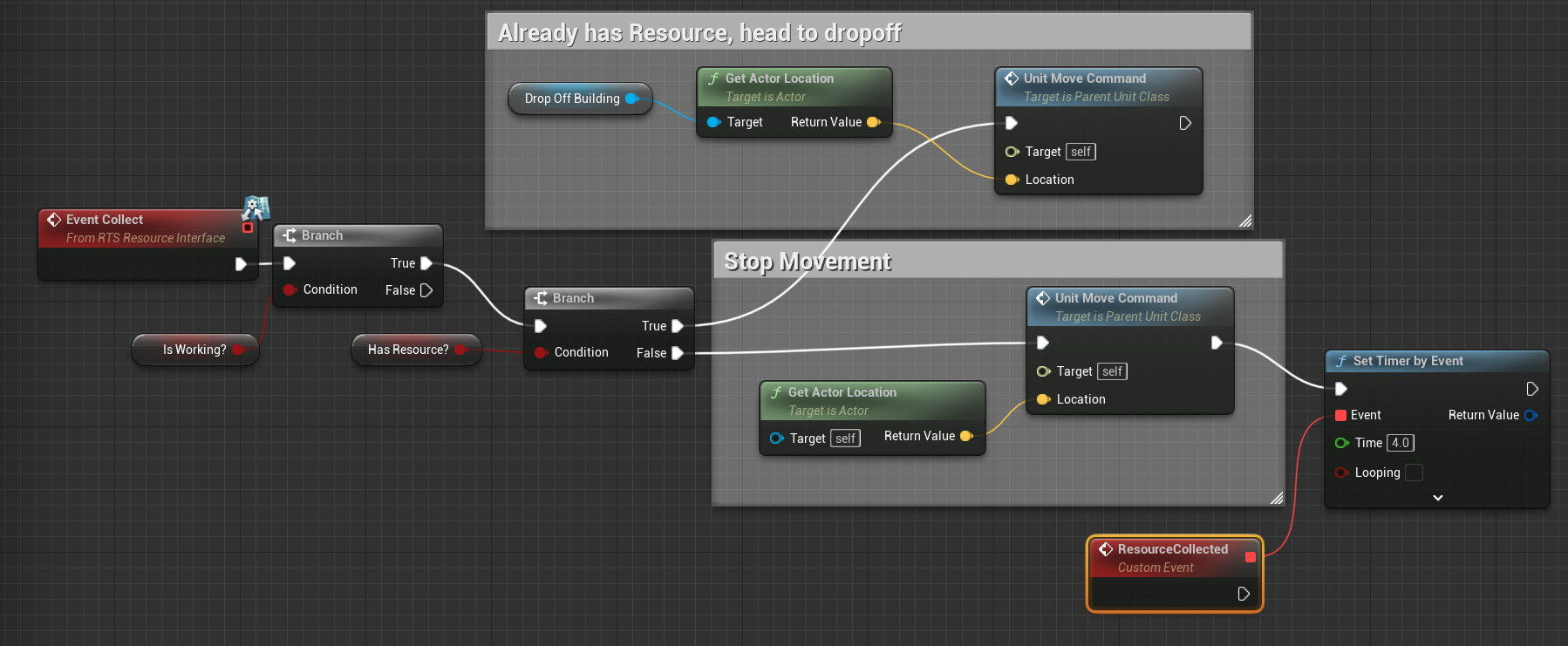Click the ResourceCollected exec output pin
Image resolution: width=1568 pixels, height=646 pixels.
(x=1244, y=594)
